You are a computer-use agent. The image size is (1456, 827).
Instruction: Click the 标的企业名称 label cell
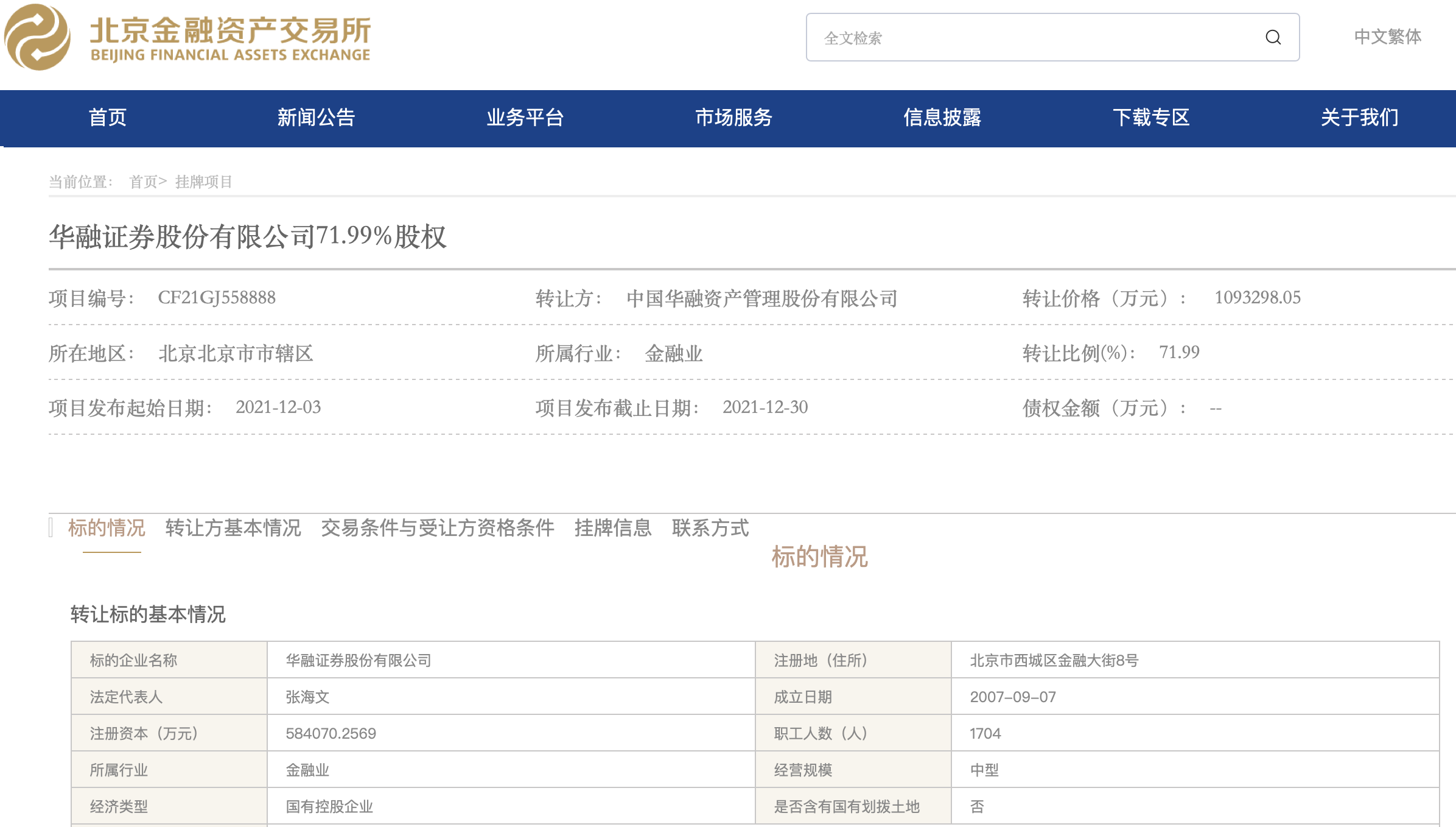169,660
